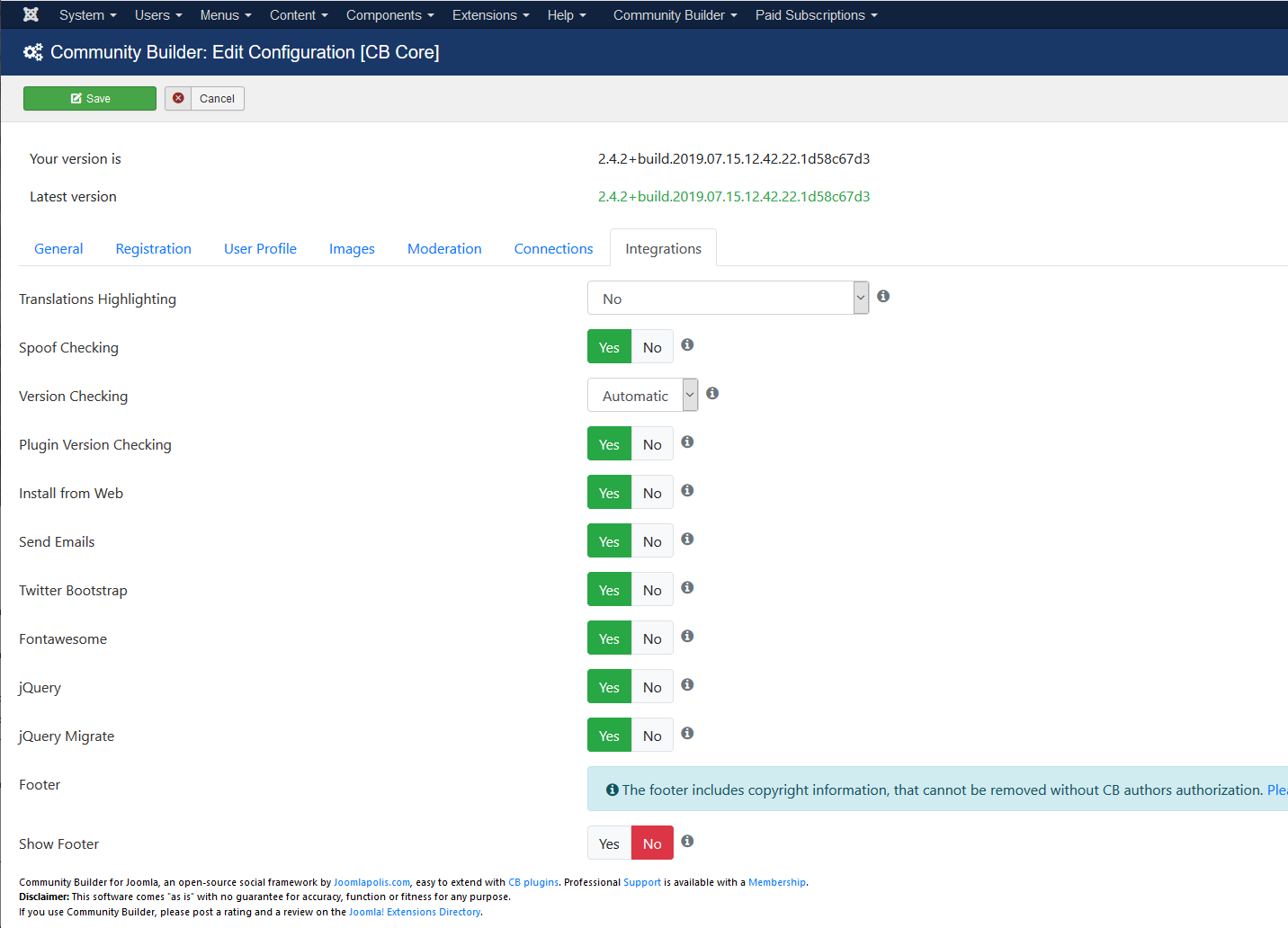Set Plugin Version Checking to No

pyautogui.click(x=652, y=444)
